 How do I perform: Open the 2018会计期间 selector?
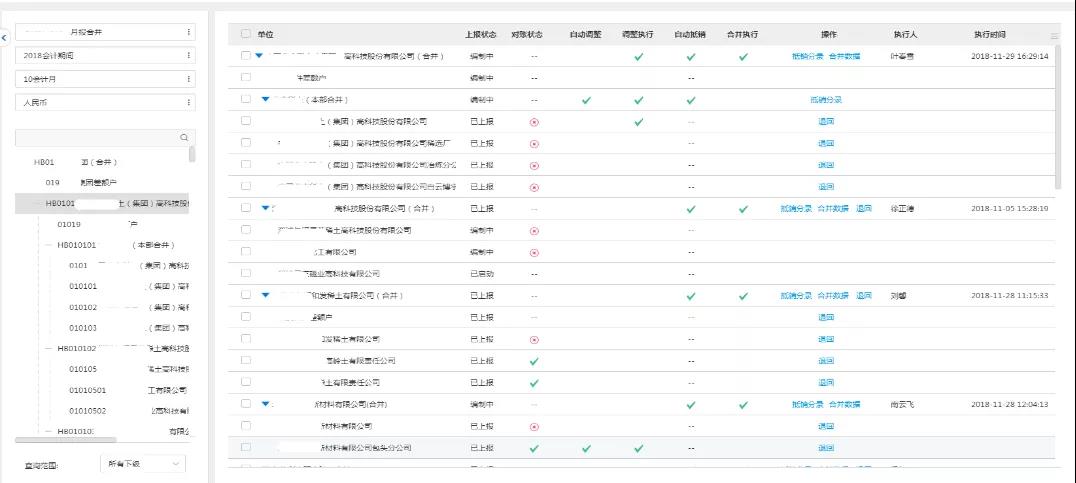coord(106,56)
